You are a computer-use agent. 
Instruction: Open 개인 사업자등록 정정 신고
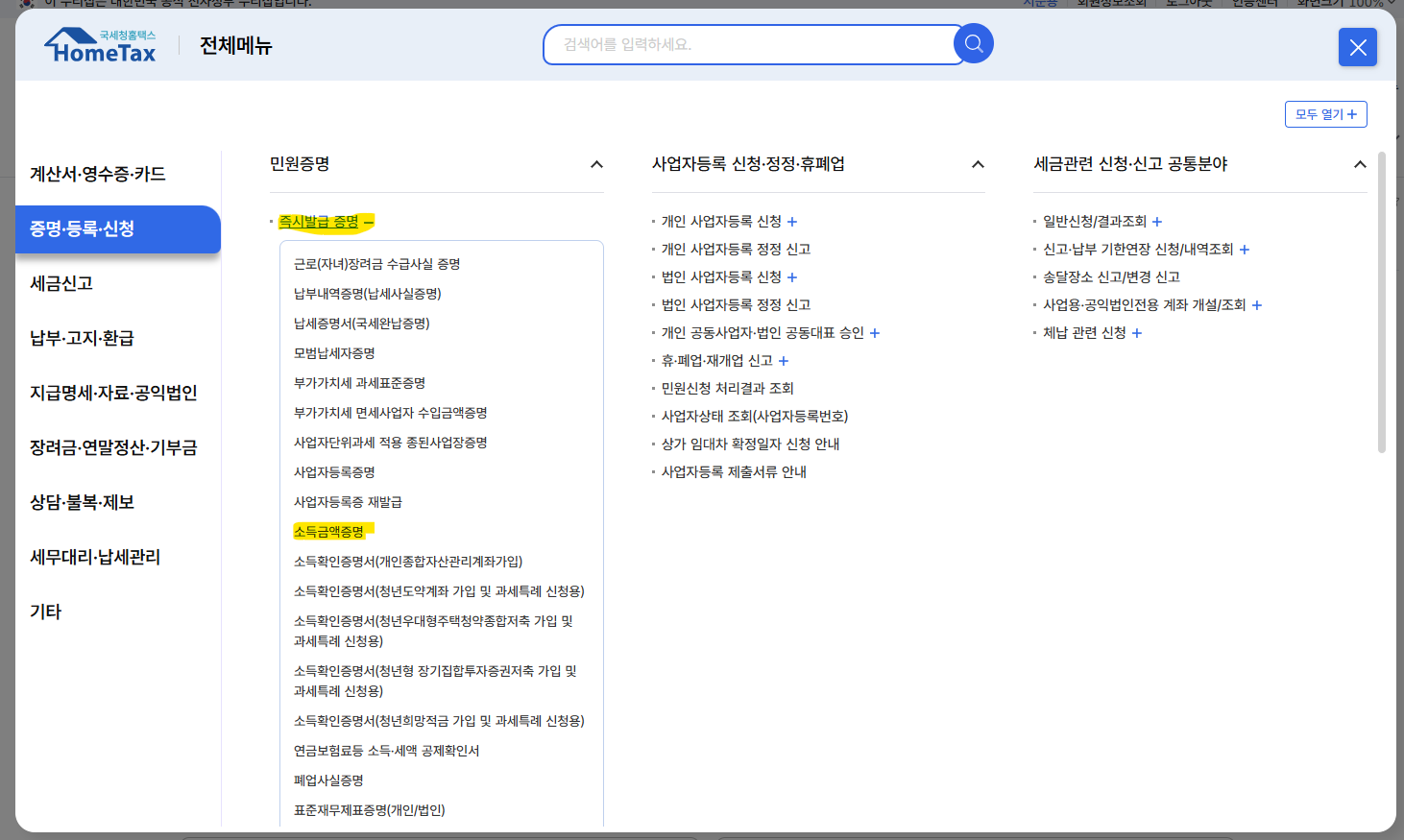736,250
